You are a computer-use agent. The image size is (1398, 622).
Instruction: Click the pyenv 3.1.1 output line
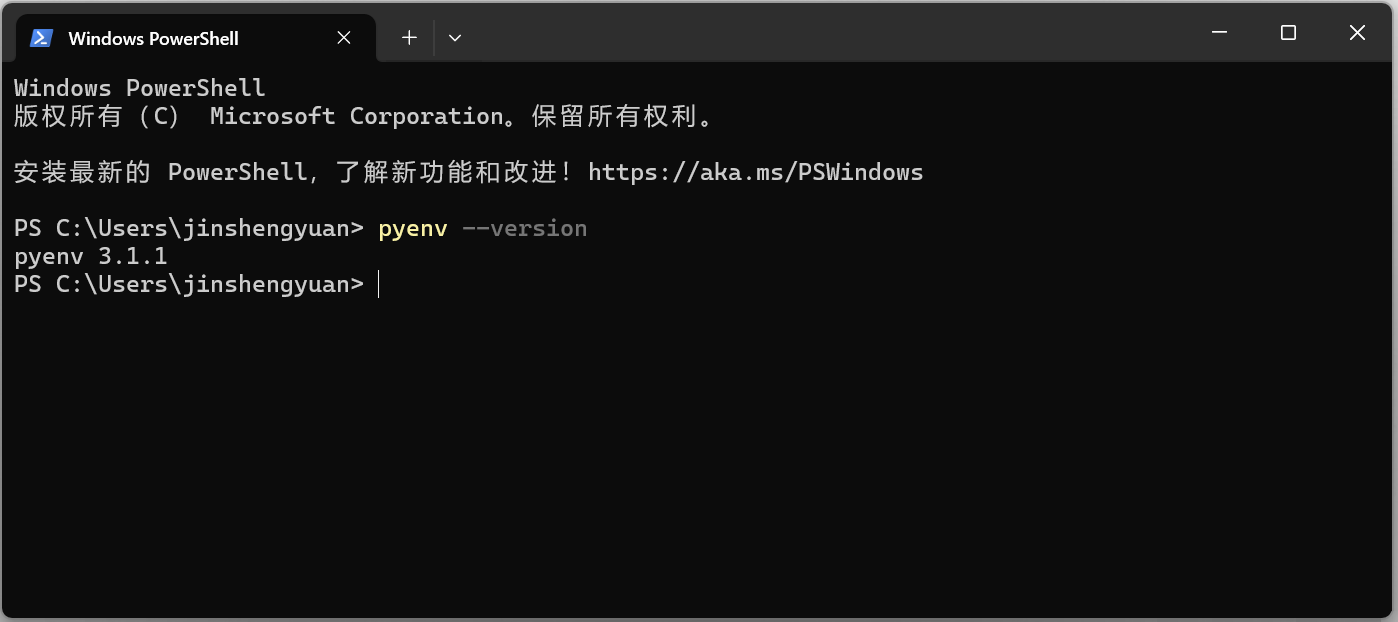[x=91, y=257]
